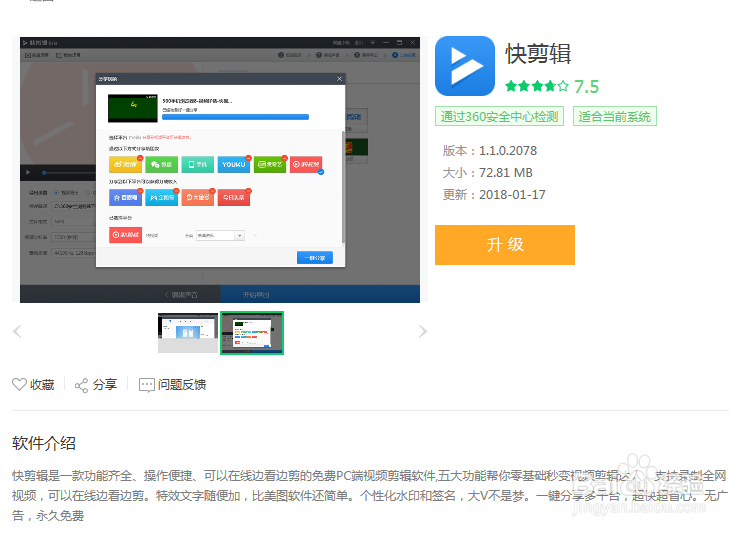Click the description paragraph starting 快剪辑是一款
This screenshot has width=746, height=533.
[x=370, y=495]
